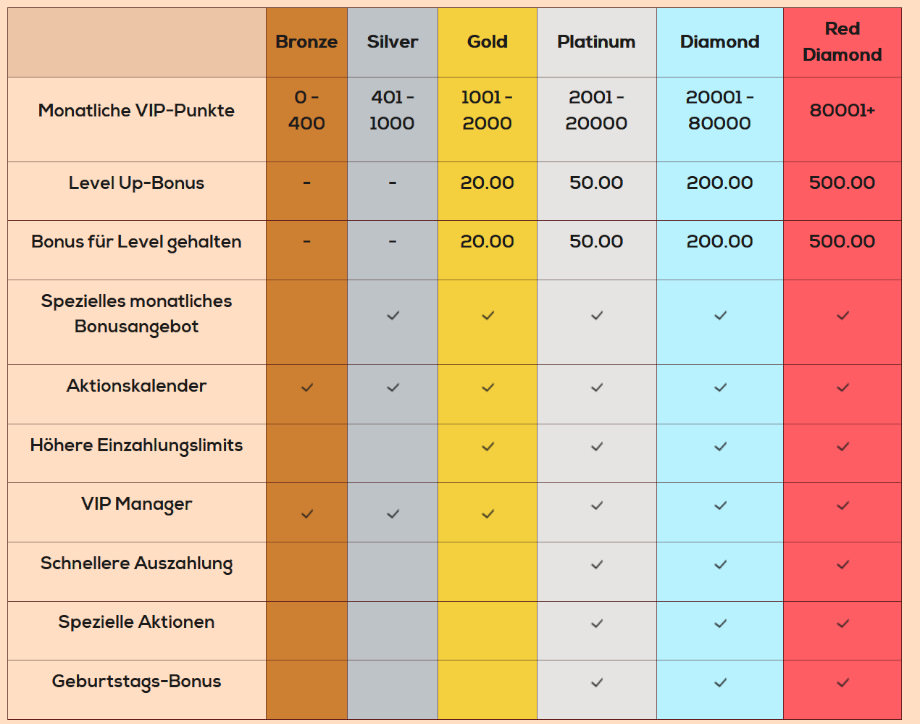
Task: Select the Red Diamond column header
Action: click(x=842, y=42)
